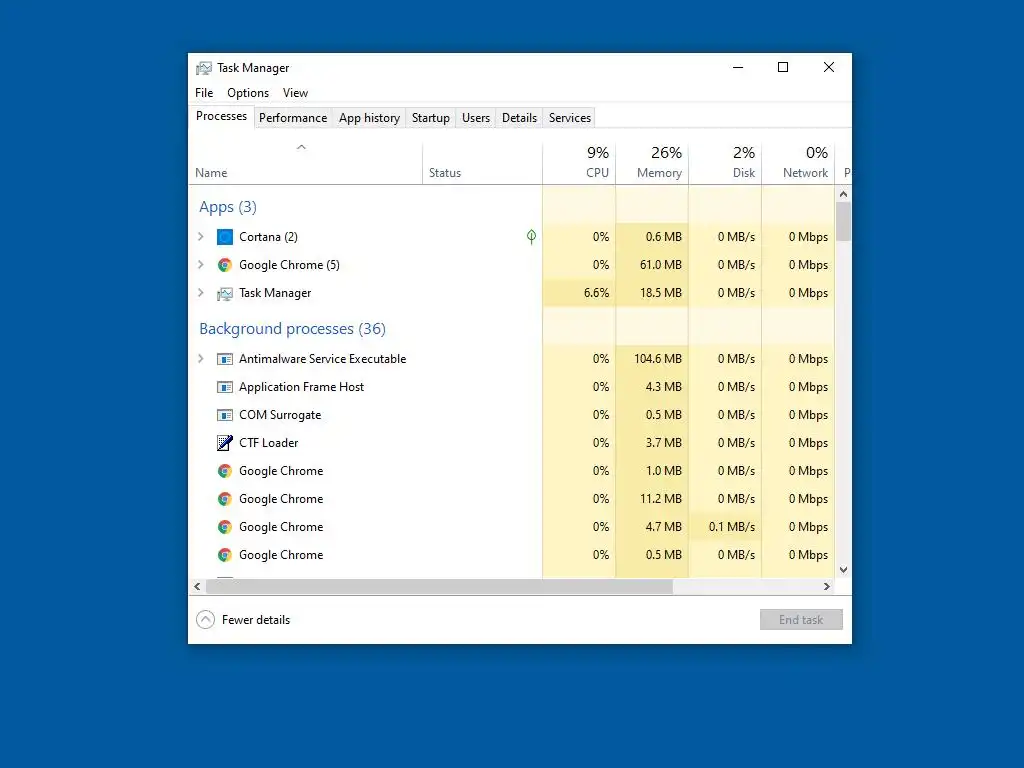Switch to the Users tab

pos(475,118)
